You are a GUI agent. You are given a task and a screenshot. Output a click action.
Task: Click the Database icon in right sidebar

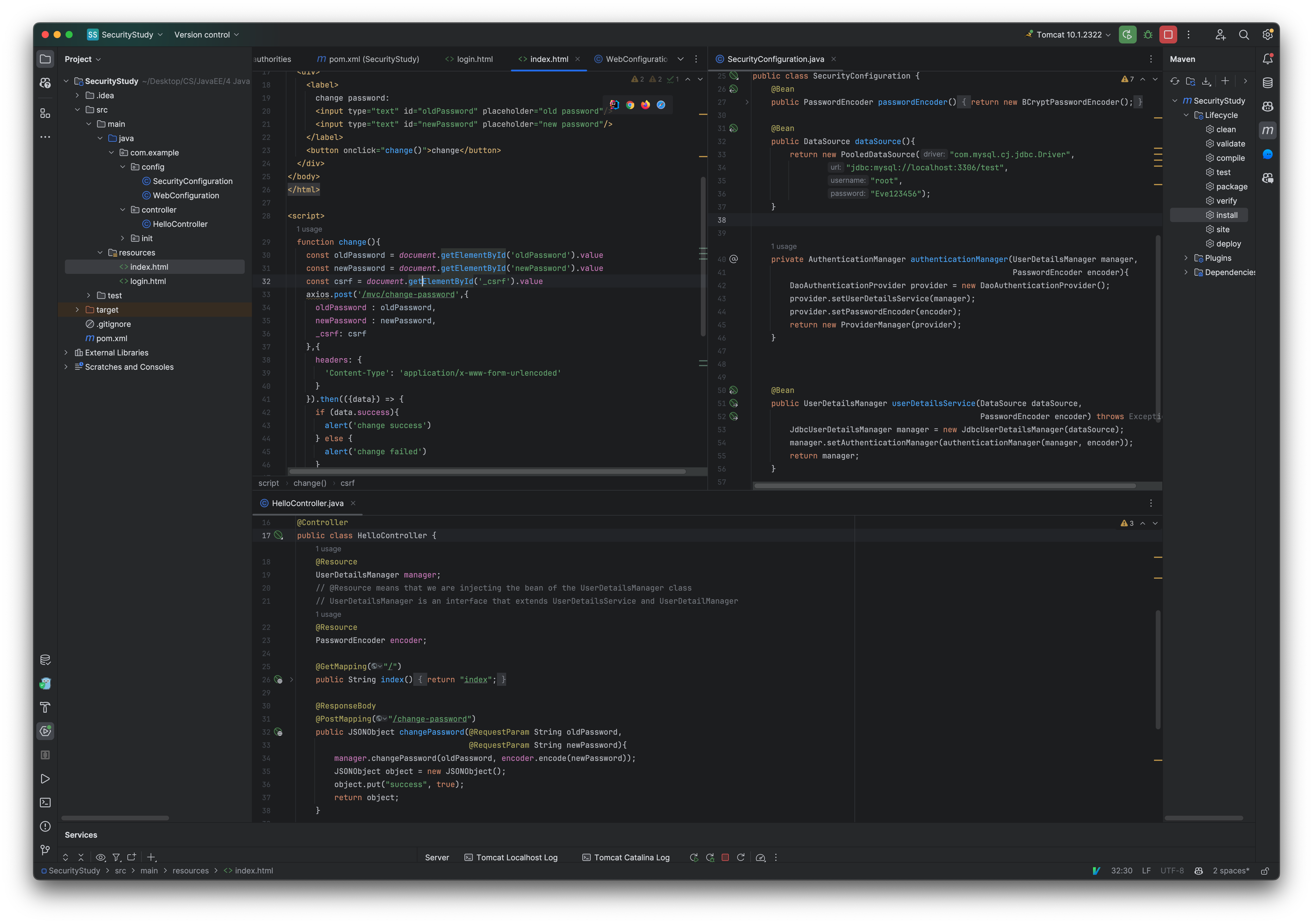click(1267, 83)
